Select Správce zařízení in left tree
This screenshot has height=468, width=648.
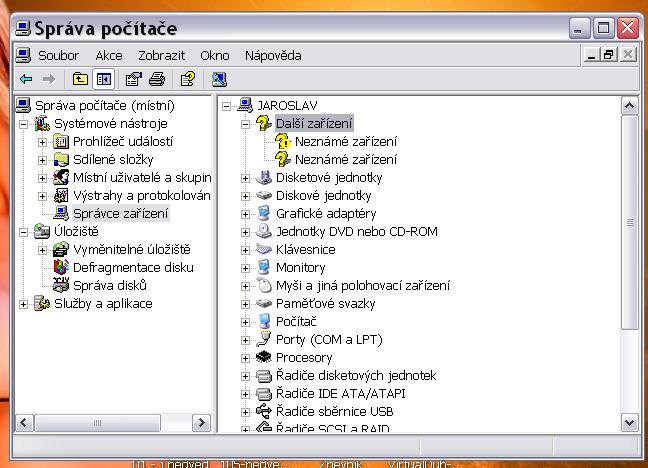[121, 213]
